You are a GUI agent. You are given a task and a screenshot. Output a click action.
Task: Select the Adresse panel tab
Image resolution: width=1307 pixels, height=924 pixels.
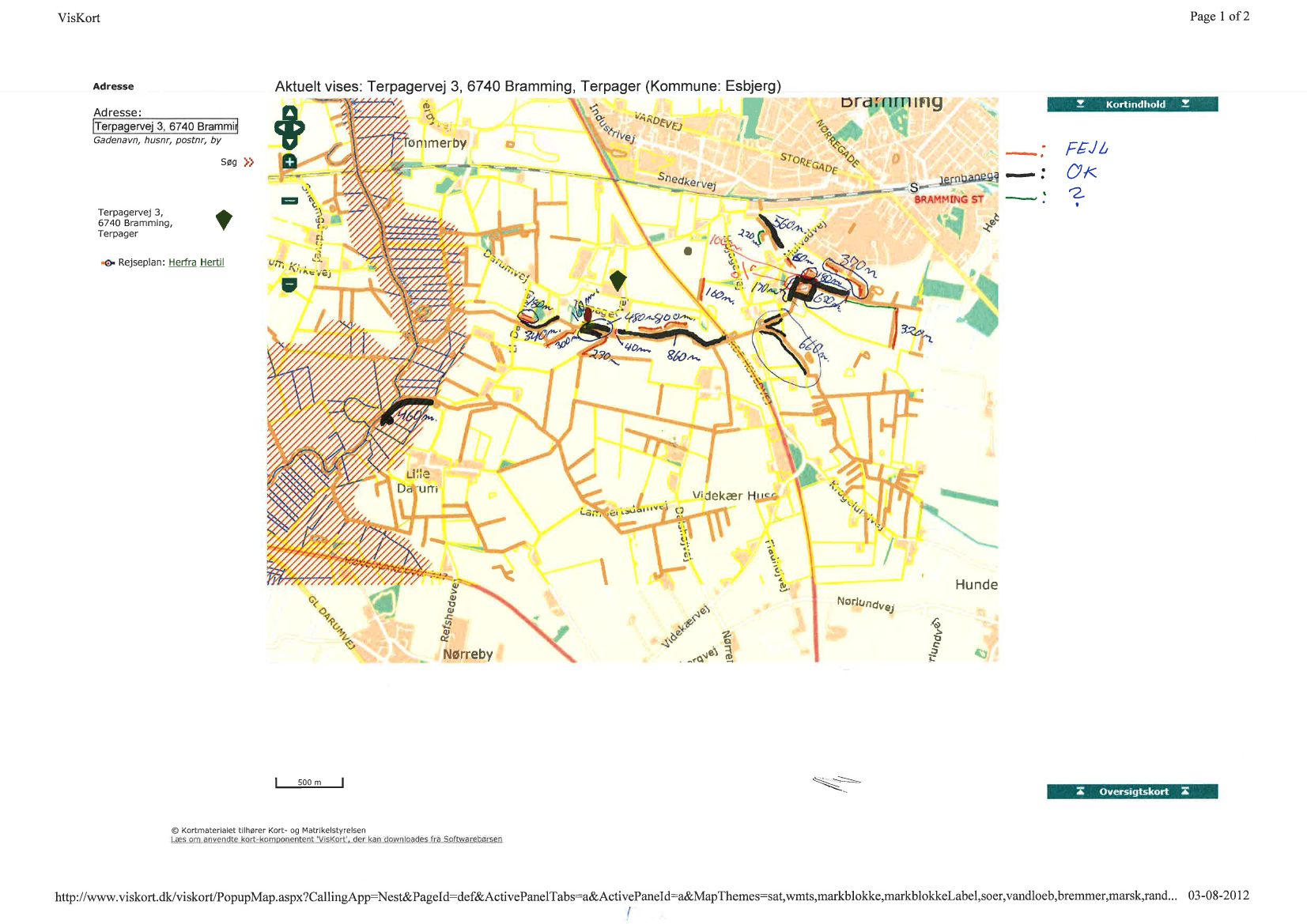pyautogui.click(x=113, y=86)
